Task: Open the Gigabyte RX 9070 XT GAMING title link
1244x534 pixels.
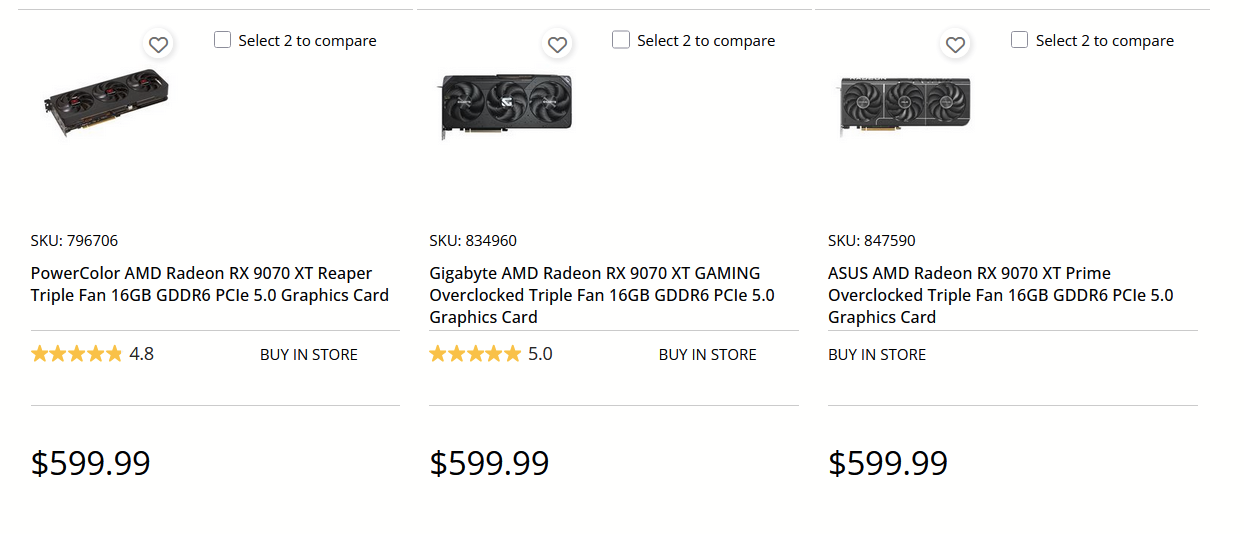Action: [601, 295]
